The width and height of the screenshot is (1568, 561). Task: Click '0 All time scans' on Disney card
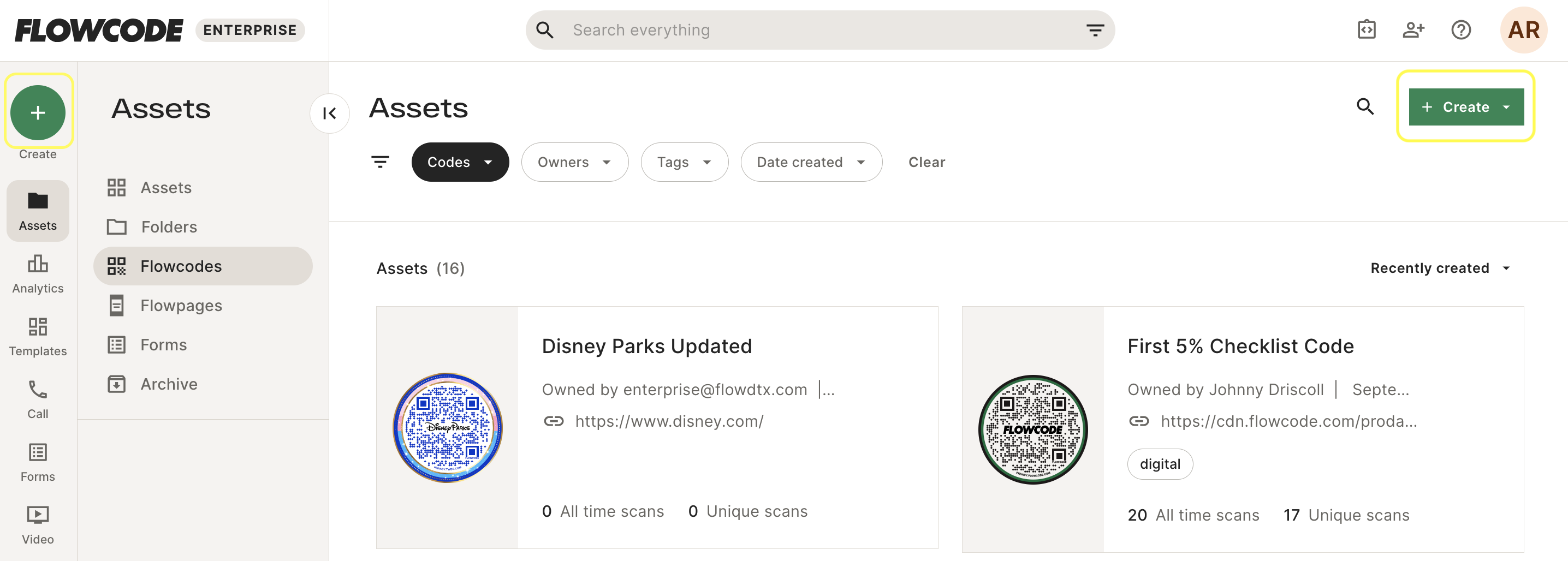[602, 511]
